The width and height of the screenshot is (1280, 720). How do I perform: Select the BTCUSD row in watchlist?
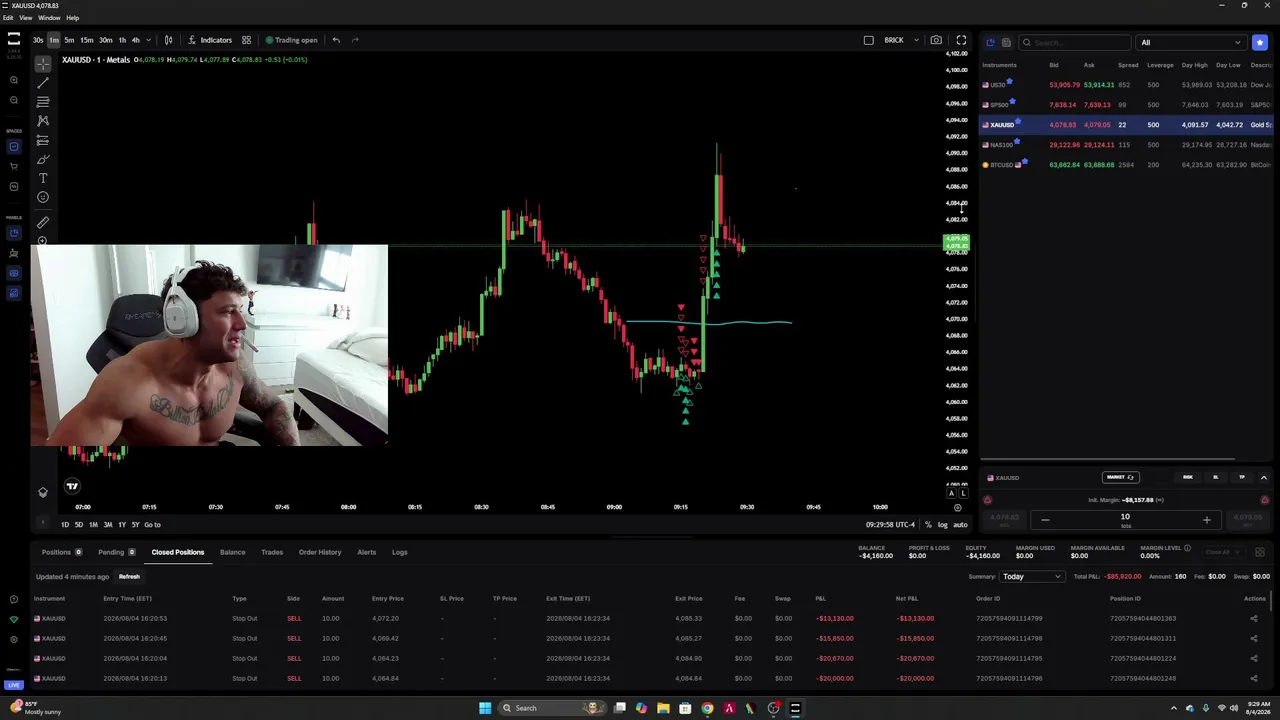point(1127,164)
